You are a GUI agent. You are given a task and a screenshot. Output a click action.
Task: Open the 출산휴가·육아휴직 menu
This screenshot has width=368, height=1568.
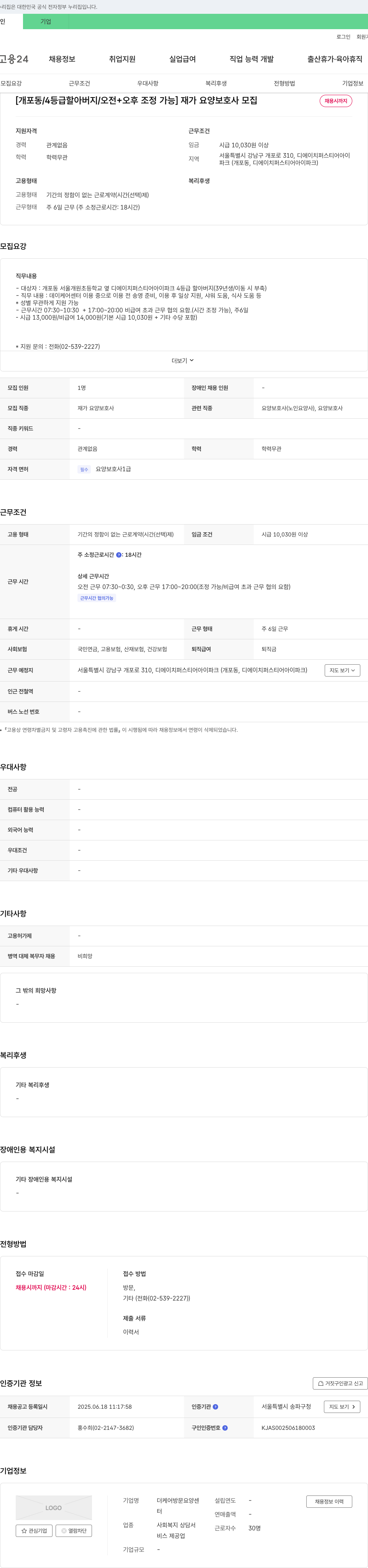[335, 59]
